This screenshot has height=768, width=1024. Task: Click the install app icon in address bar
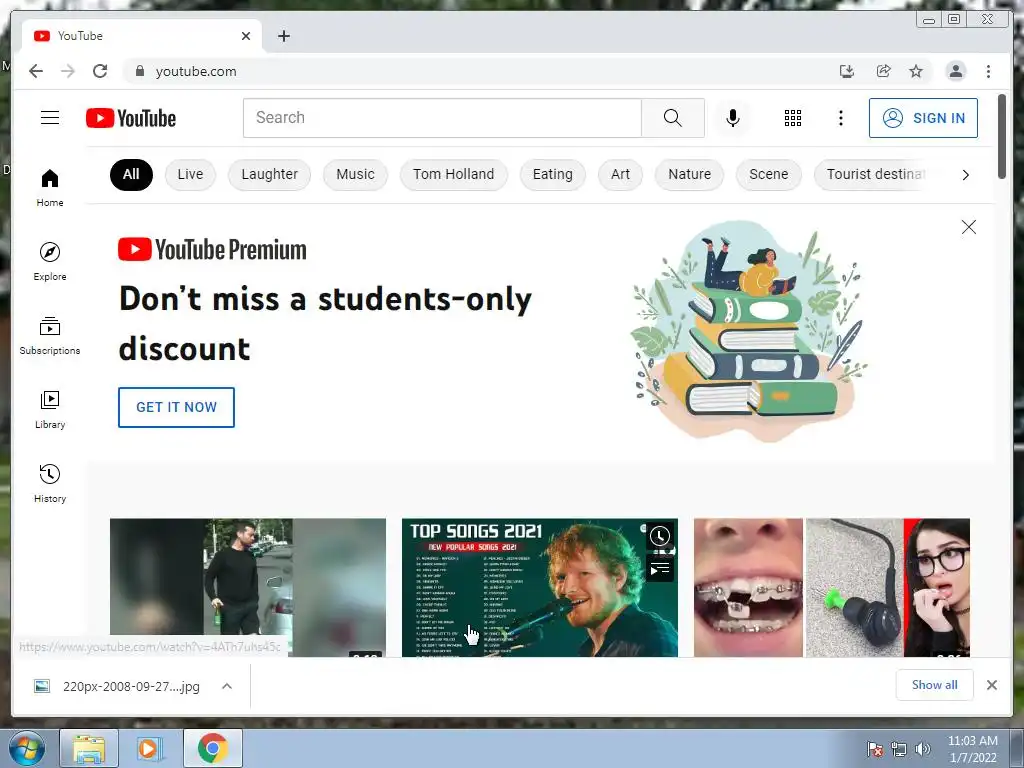coord(846,71)
